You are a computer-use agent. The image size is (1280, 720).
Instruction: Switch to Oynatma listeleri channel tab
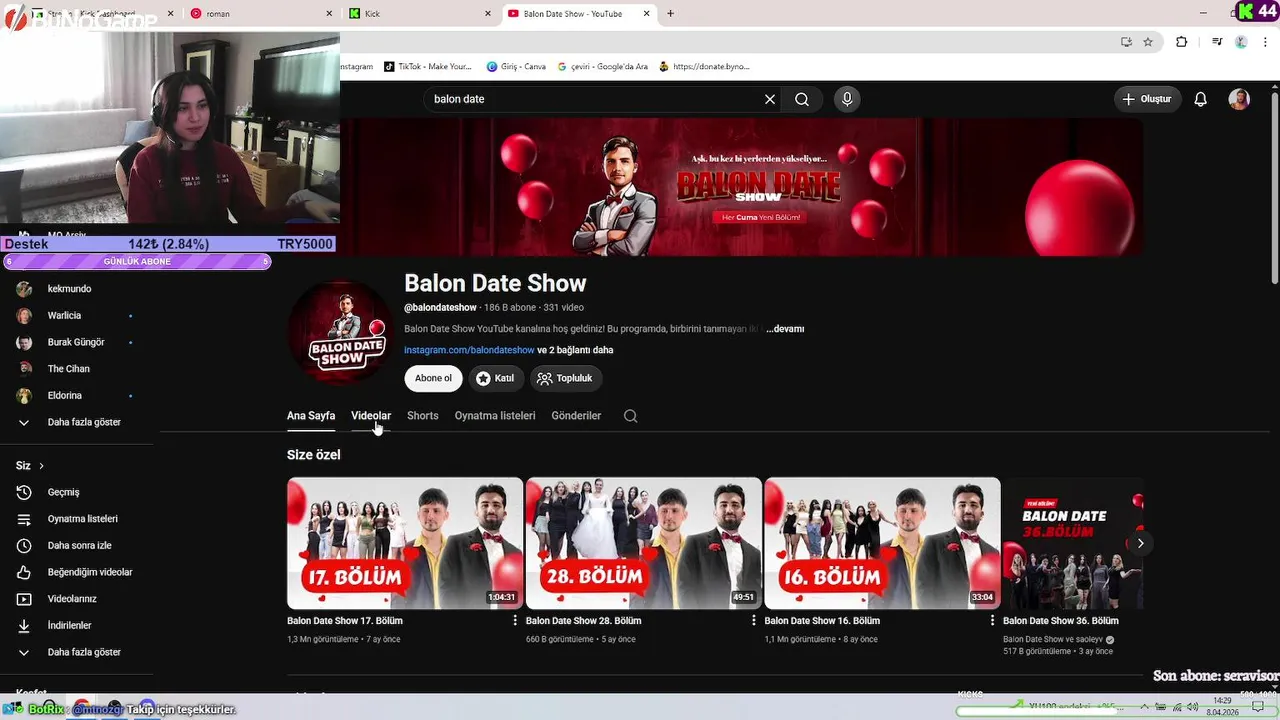click(495, 416)
